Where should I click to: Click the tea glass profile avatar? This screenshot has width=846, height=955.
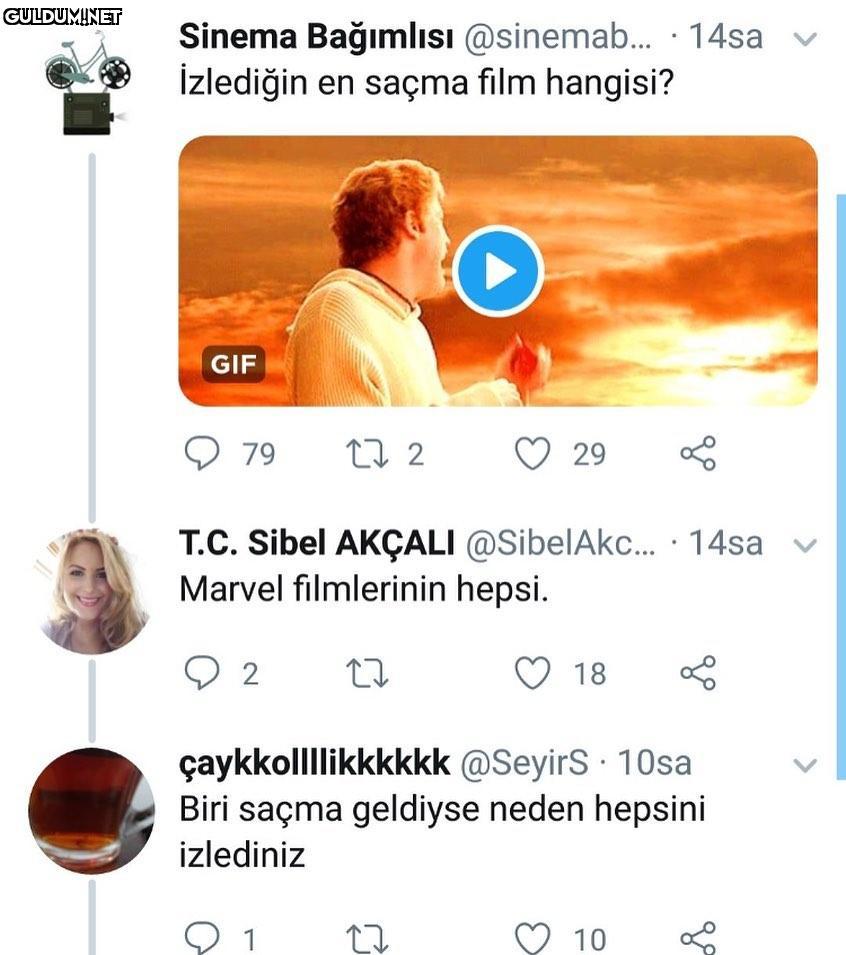(91, 811)
